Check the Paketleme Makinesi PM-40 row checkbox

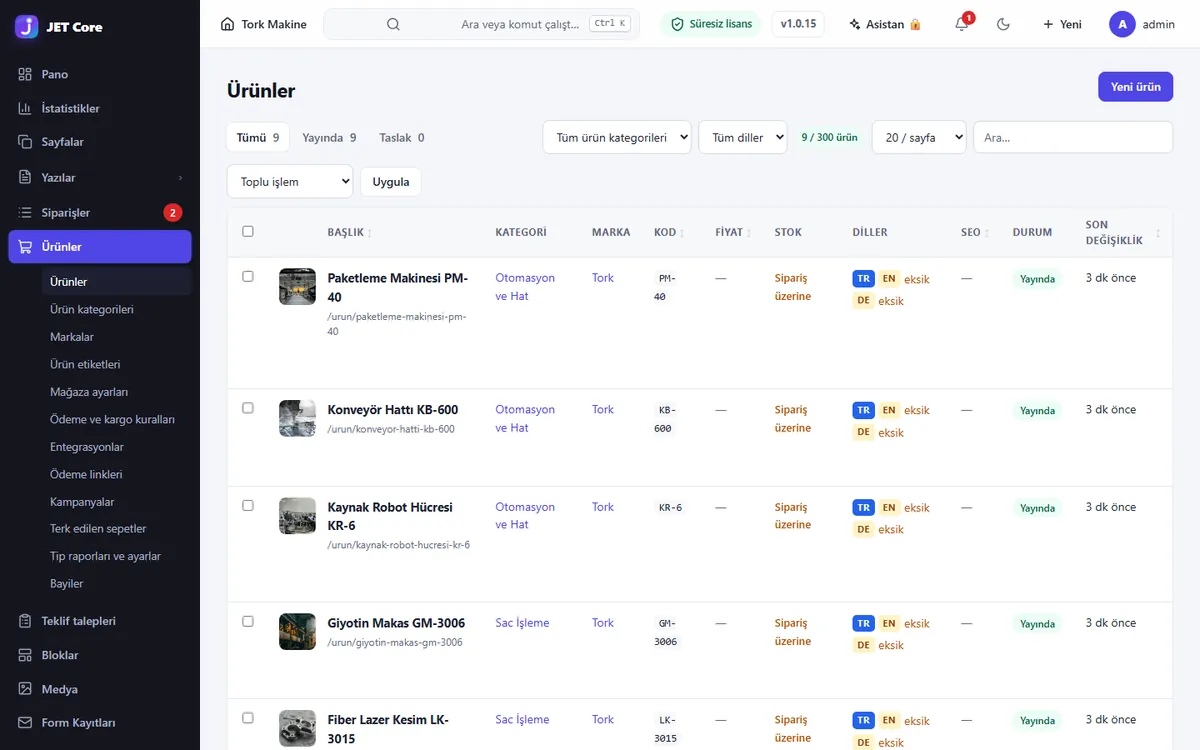(x=248, y=276)
